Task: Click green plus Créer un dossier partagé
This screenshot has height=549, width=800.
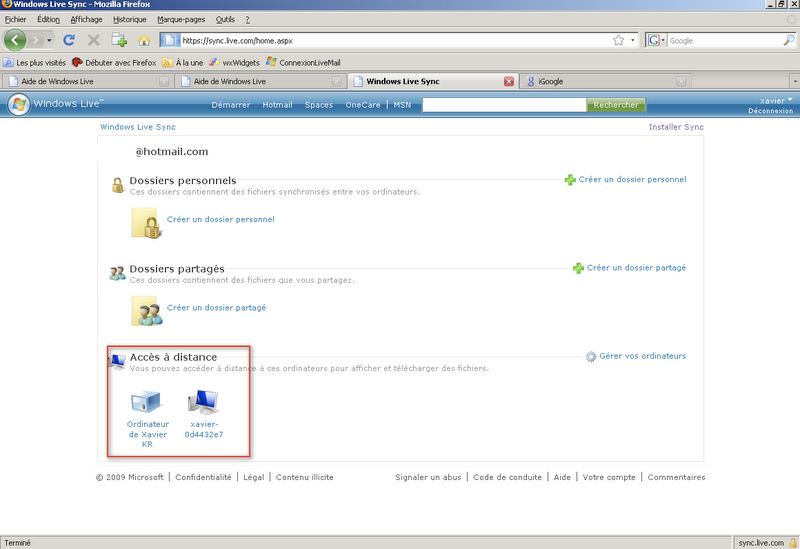Action: click(x=630, y=268)
